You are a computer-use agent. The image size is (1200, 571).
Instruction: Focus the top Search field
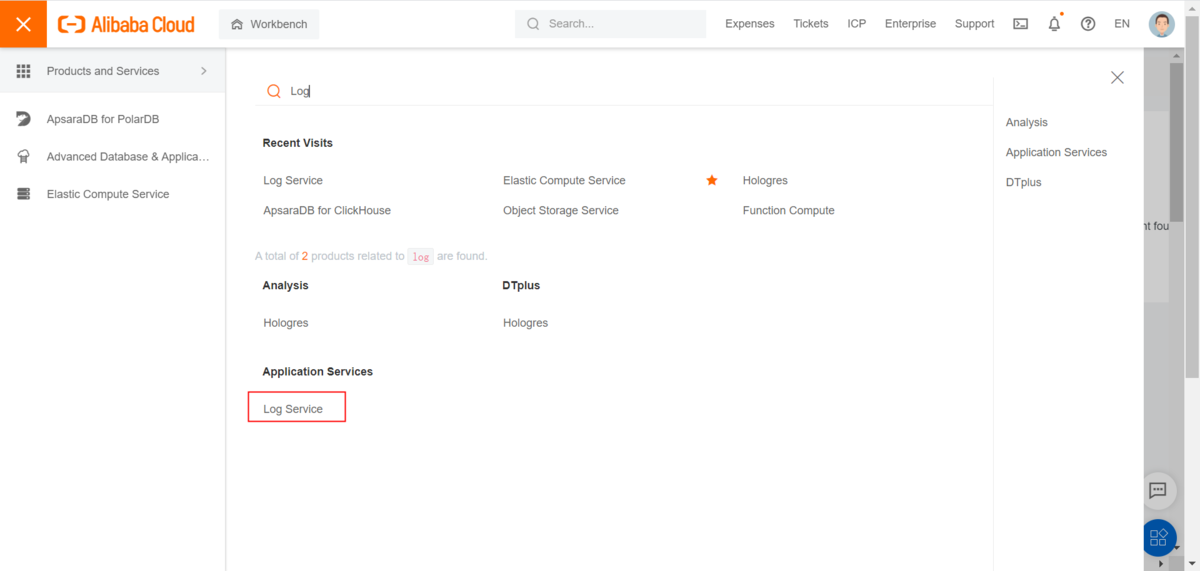coord(610,24)
